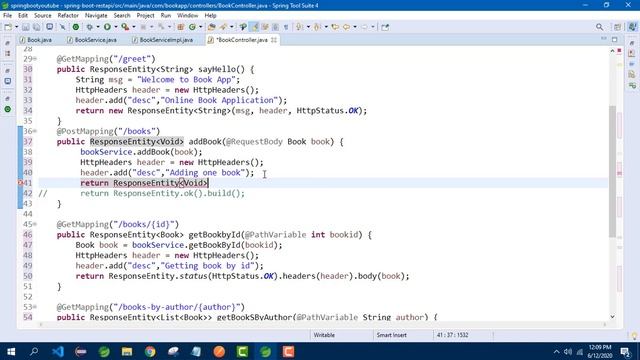The image size is (640, 360).
Task: Open the Project menu
Action: [145, 16]
